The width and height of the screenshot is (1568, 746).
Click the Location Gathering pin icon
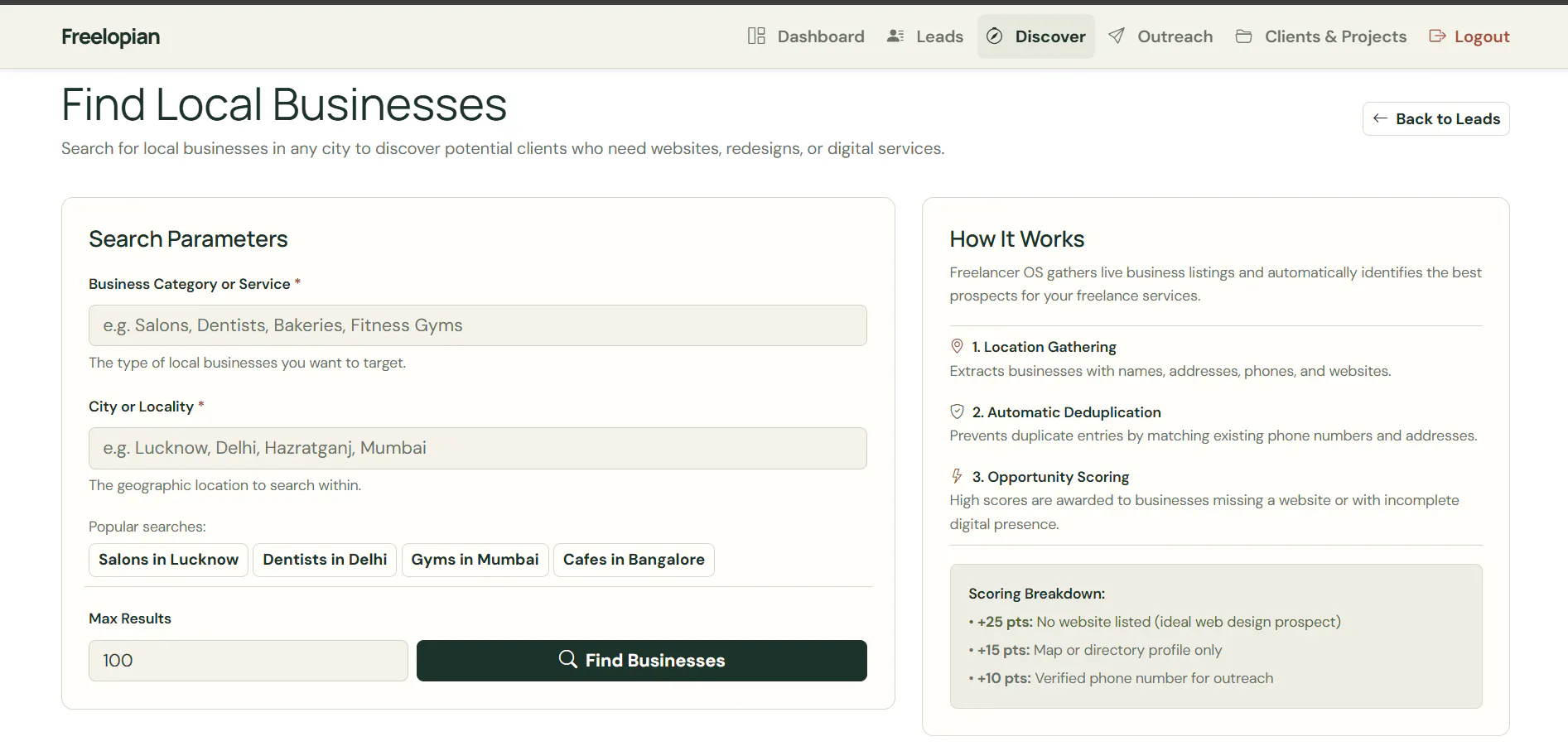coord(957,346)
